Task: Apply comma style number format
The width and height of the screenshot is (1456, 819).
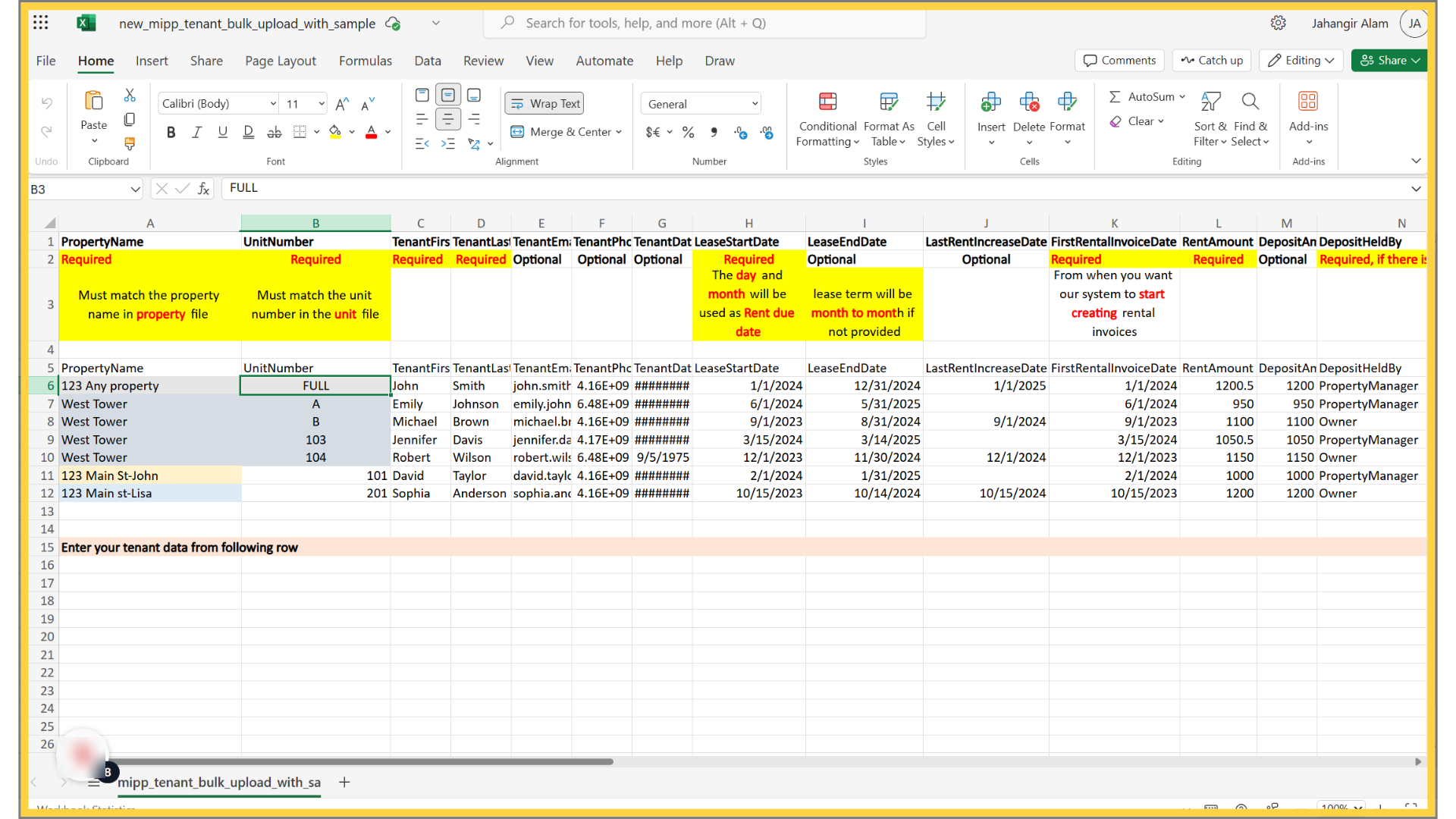Action: (714, 132)
